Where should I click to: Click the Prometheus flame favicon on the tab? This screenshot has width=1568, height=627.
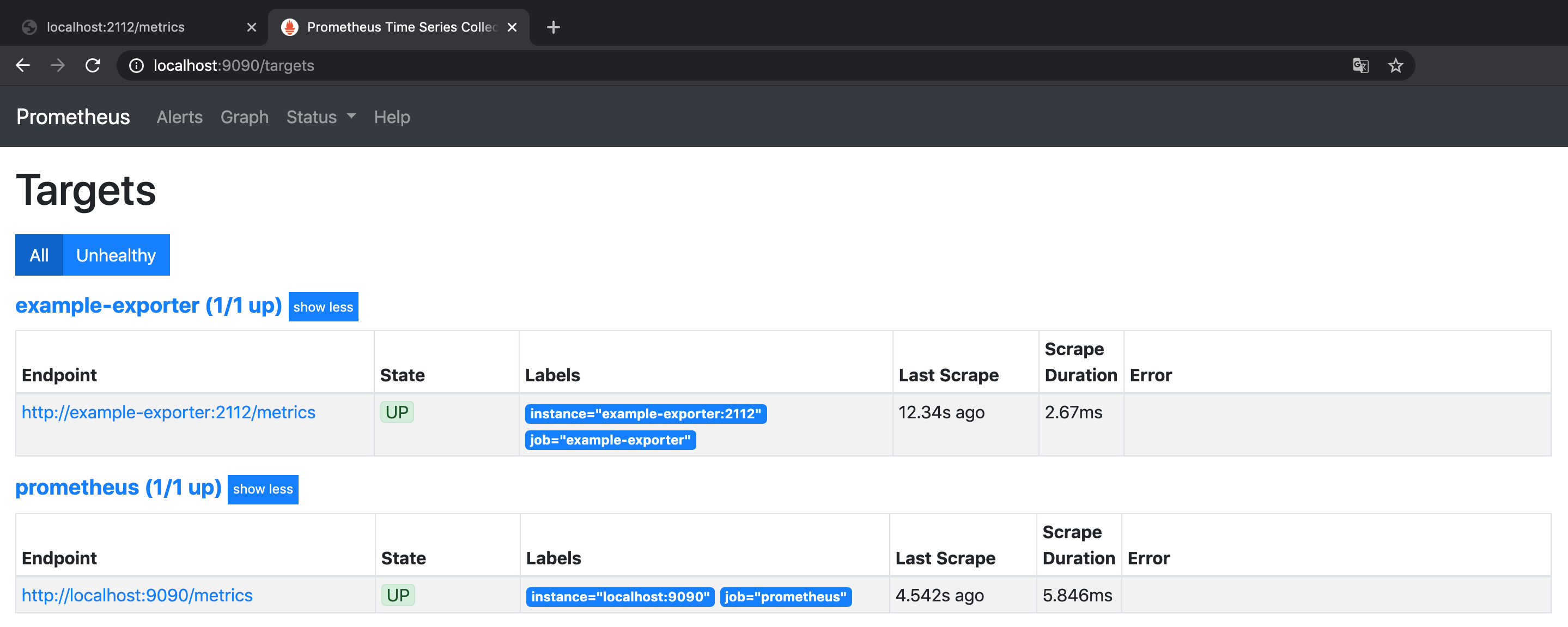click(290, 27)
